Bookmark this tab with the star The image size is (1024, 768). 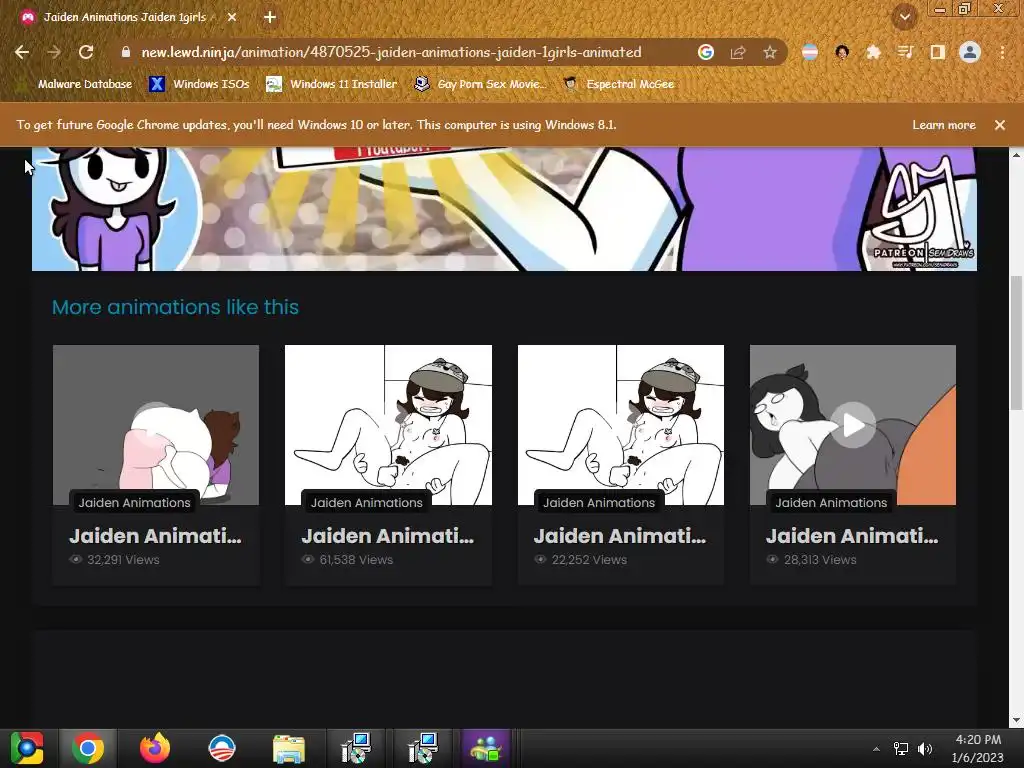[x=770, y=52]
